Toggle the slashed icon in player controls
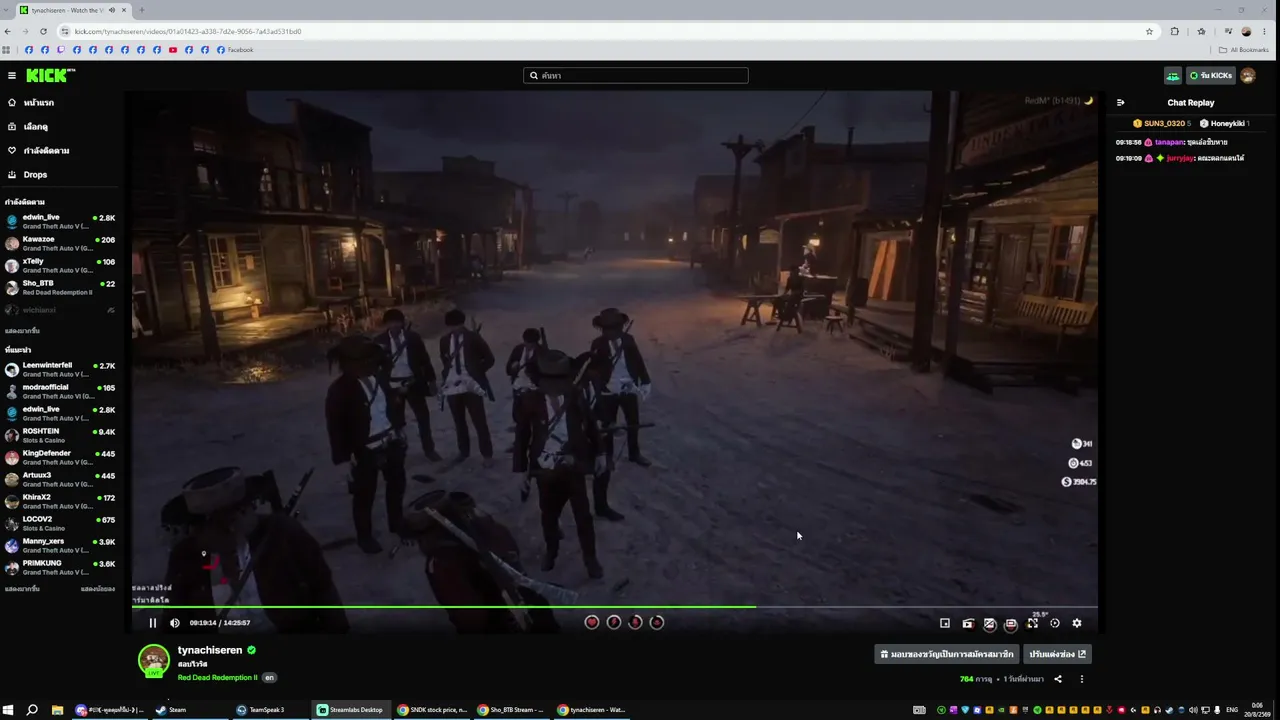The height and width of the screenshot is (720, 1280). click(x=990, y=623)
